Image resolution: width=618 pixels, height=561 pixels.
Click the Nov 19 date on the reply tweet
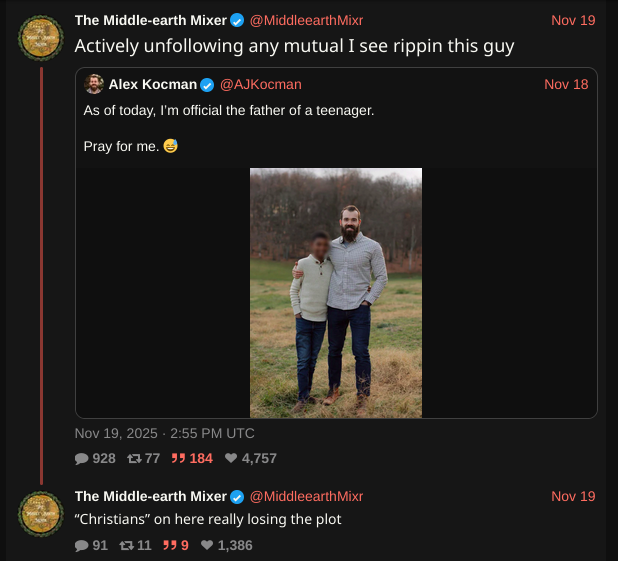(573, 496)
